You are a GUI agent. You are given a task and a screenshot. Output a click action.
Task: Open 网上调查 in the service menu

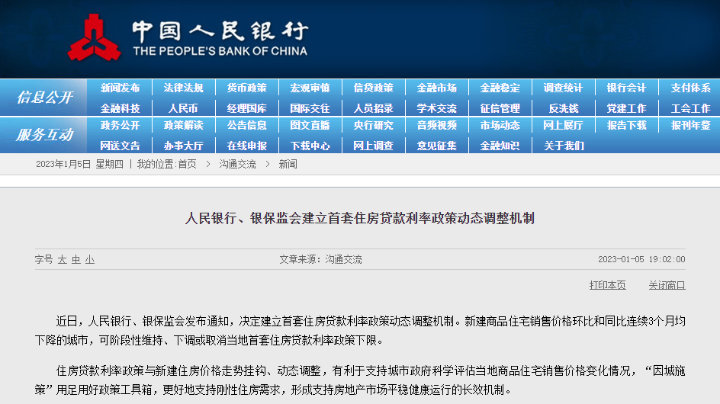373,145
